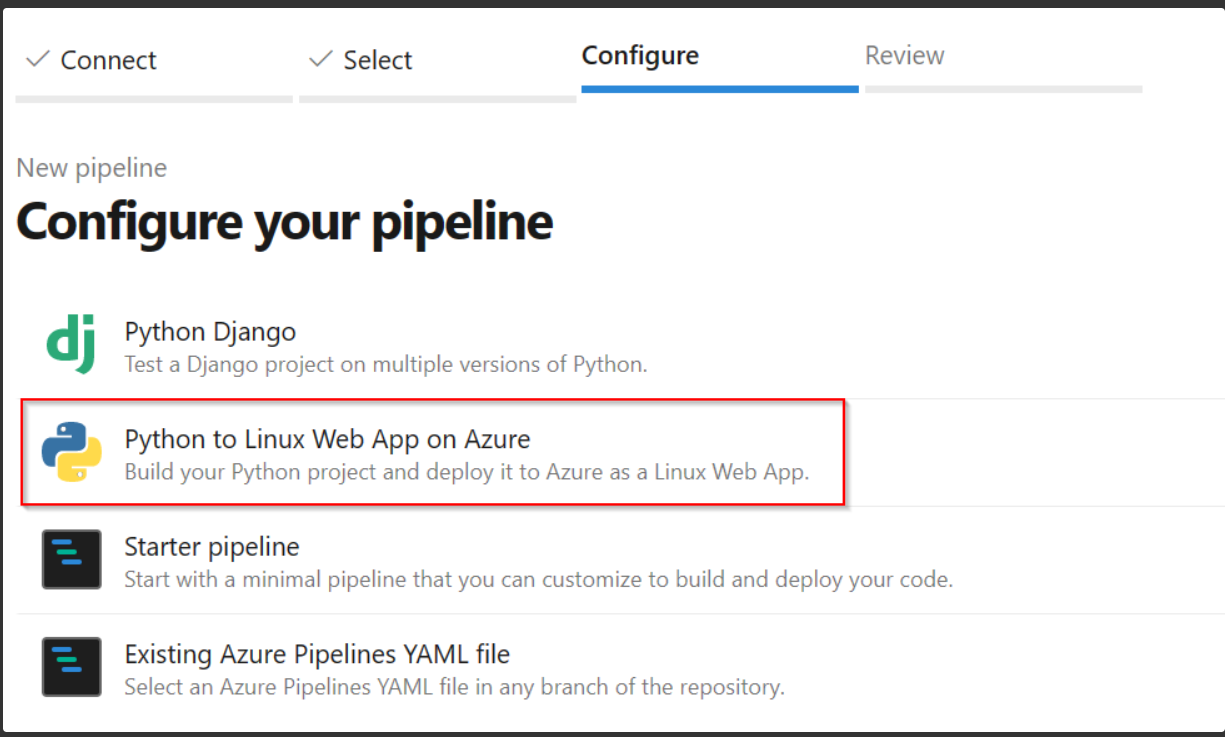Click 'Start with a minimal pipeline' description
The image size is (1225, 737).
pos(538,579)
